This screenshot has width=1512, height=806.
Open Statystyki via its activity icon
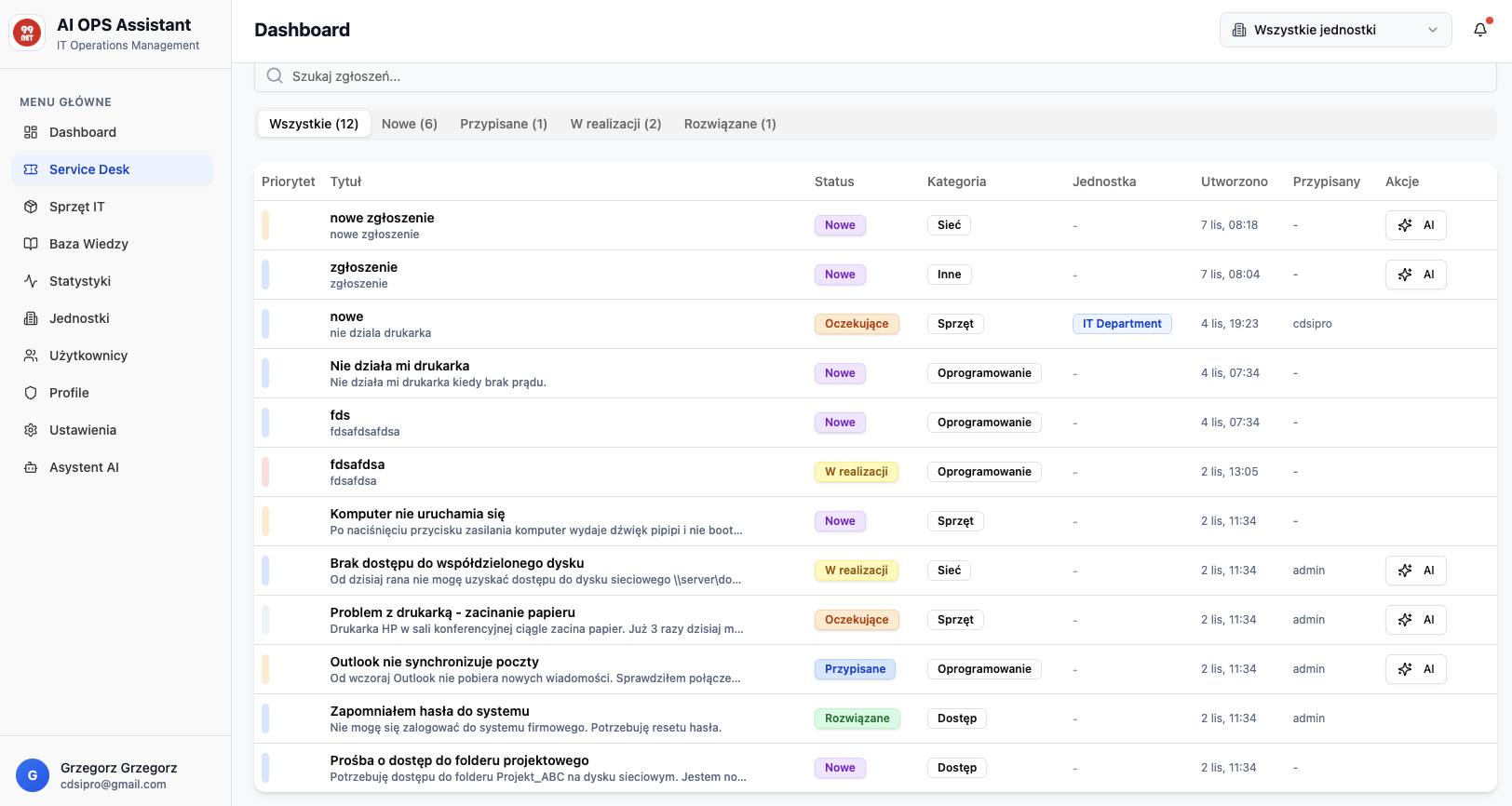tap(31, 281)
